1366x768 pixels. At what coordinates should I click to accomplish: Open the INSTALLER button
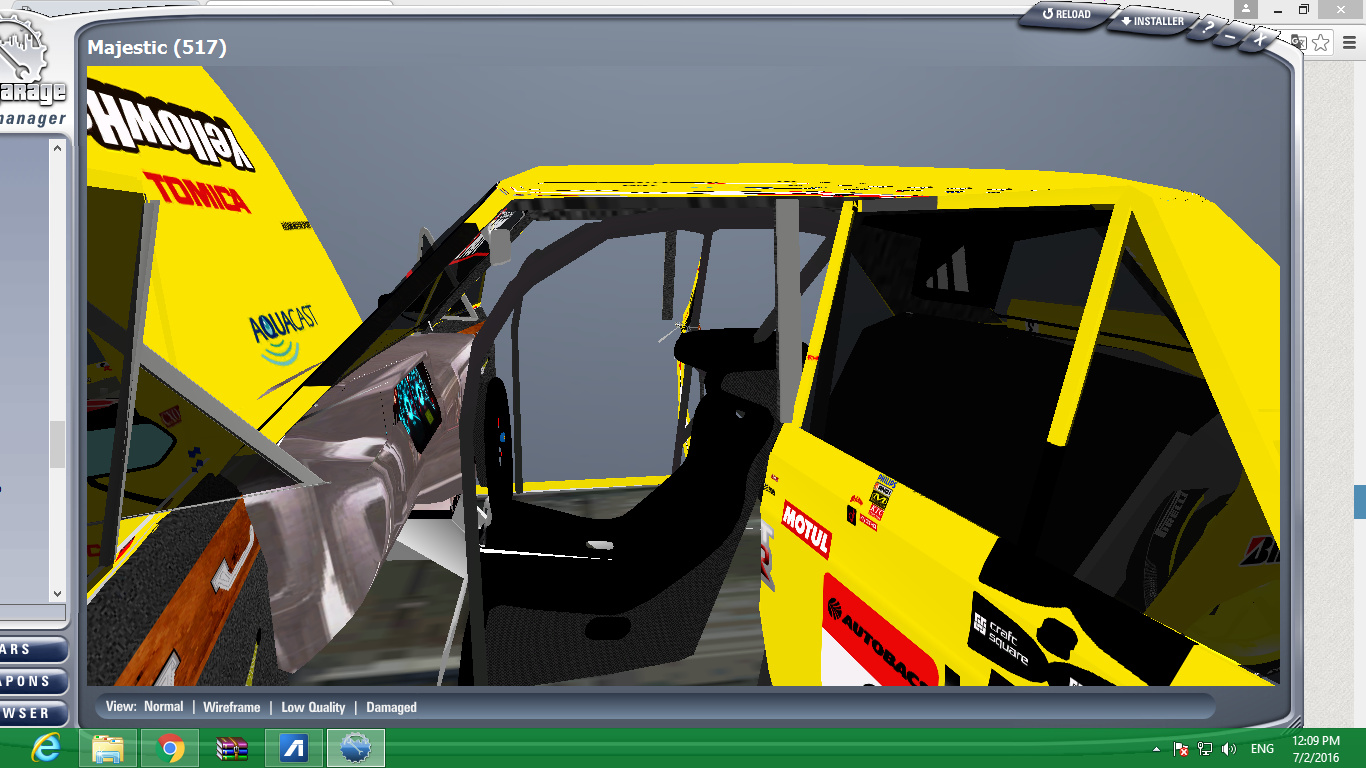point(1152,21)
